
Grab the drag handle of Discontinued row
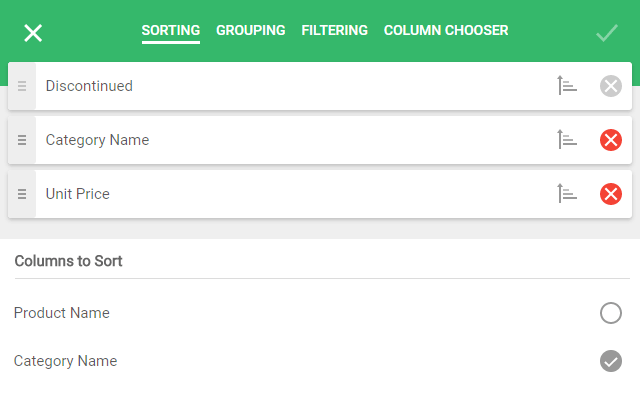(x=22, y=86)
